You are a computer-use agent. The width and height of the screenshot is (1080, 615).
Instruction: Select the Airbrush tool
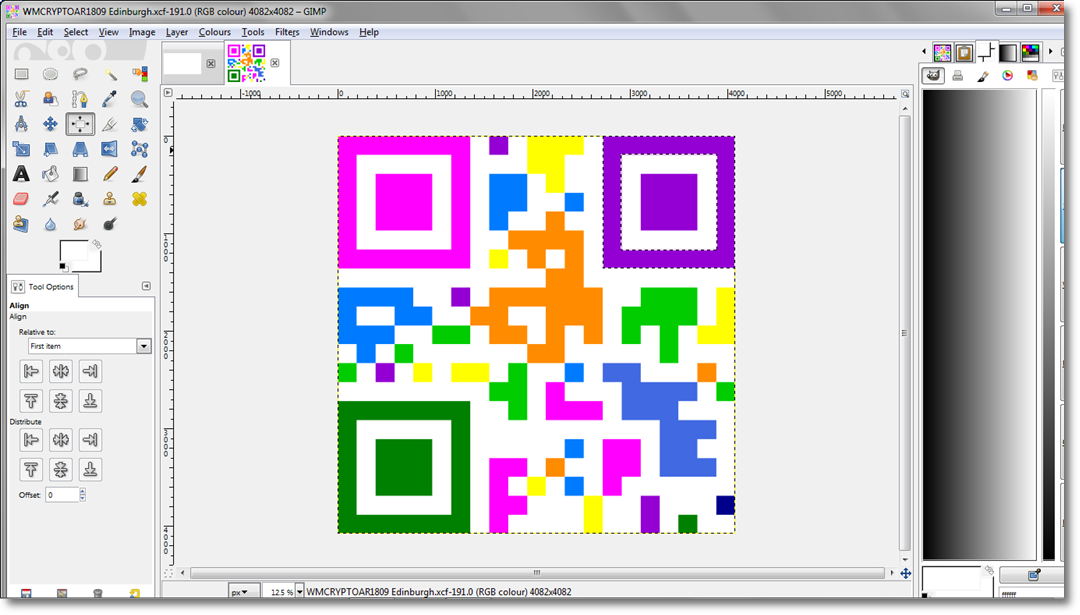pos(50,199)
